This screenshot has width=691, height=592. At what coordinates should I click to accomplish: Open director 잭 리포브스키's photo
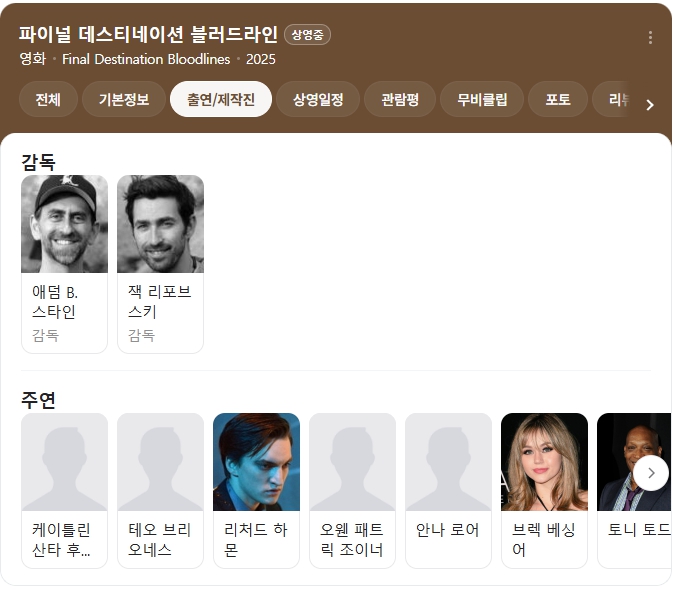(x=160, y=224)
